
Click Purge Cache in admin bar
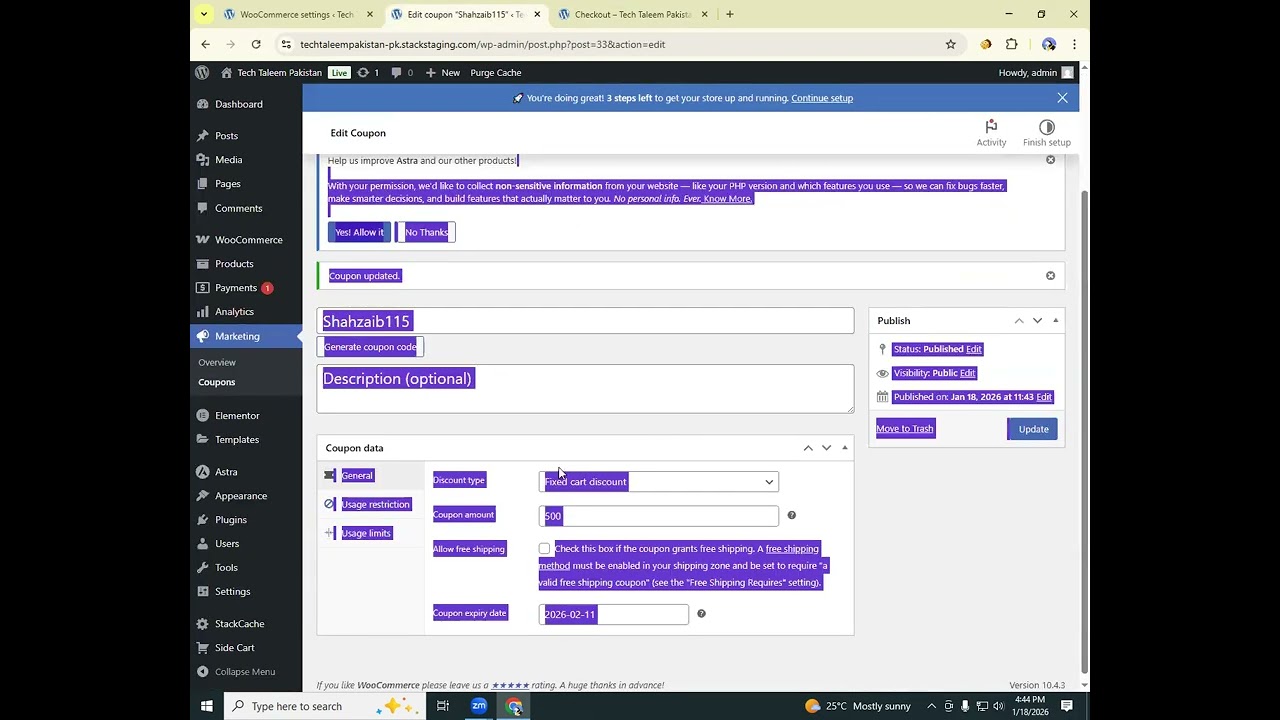tap(496, 72)
